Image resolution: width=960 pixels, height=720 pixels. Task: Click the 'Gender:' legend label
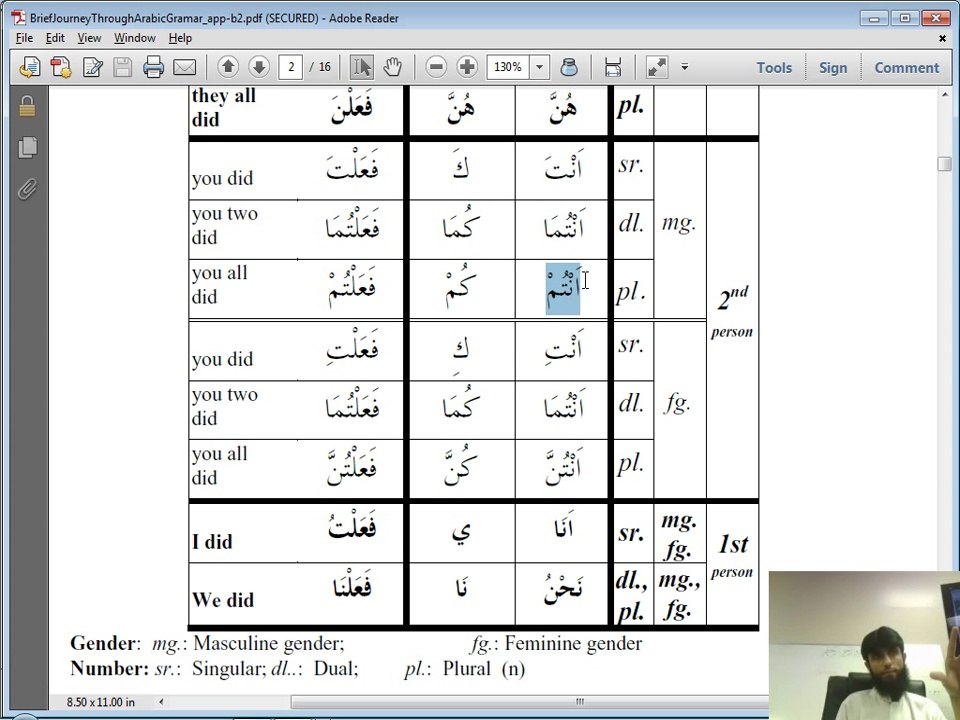click(x=105, y=643)
